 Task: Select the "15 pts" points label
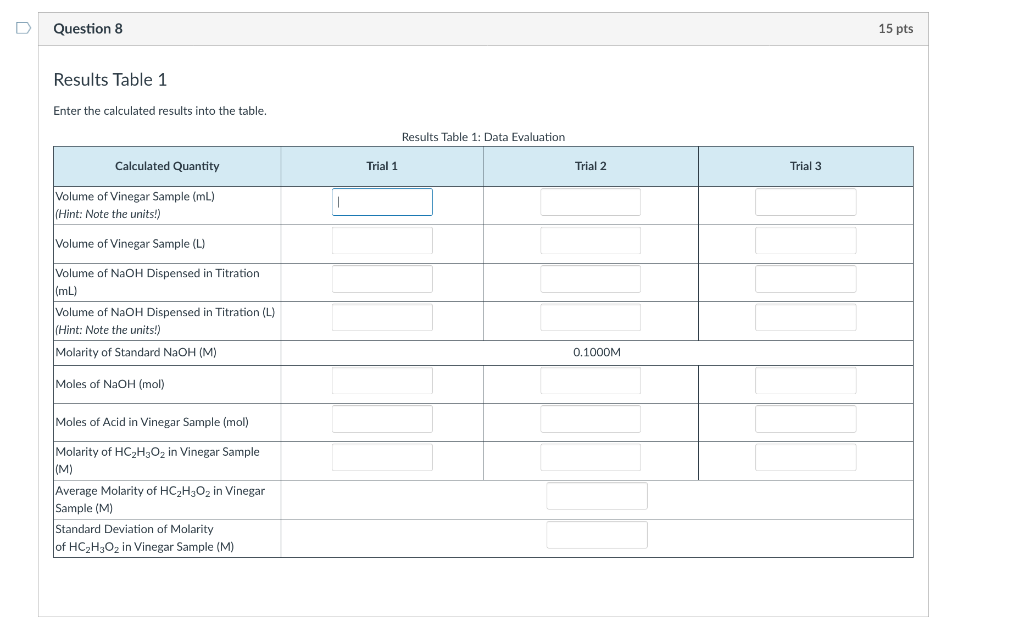895,29
